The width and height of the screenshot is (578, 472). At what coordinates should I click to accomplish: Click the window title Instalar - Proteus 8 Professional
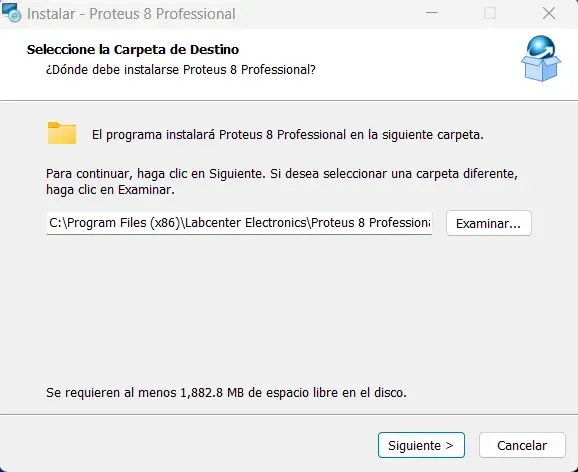tap(131, 14)
